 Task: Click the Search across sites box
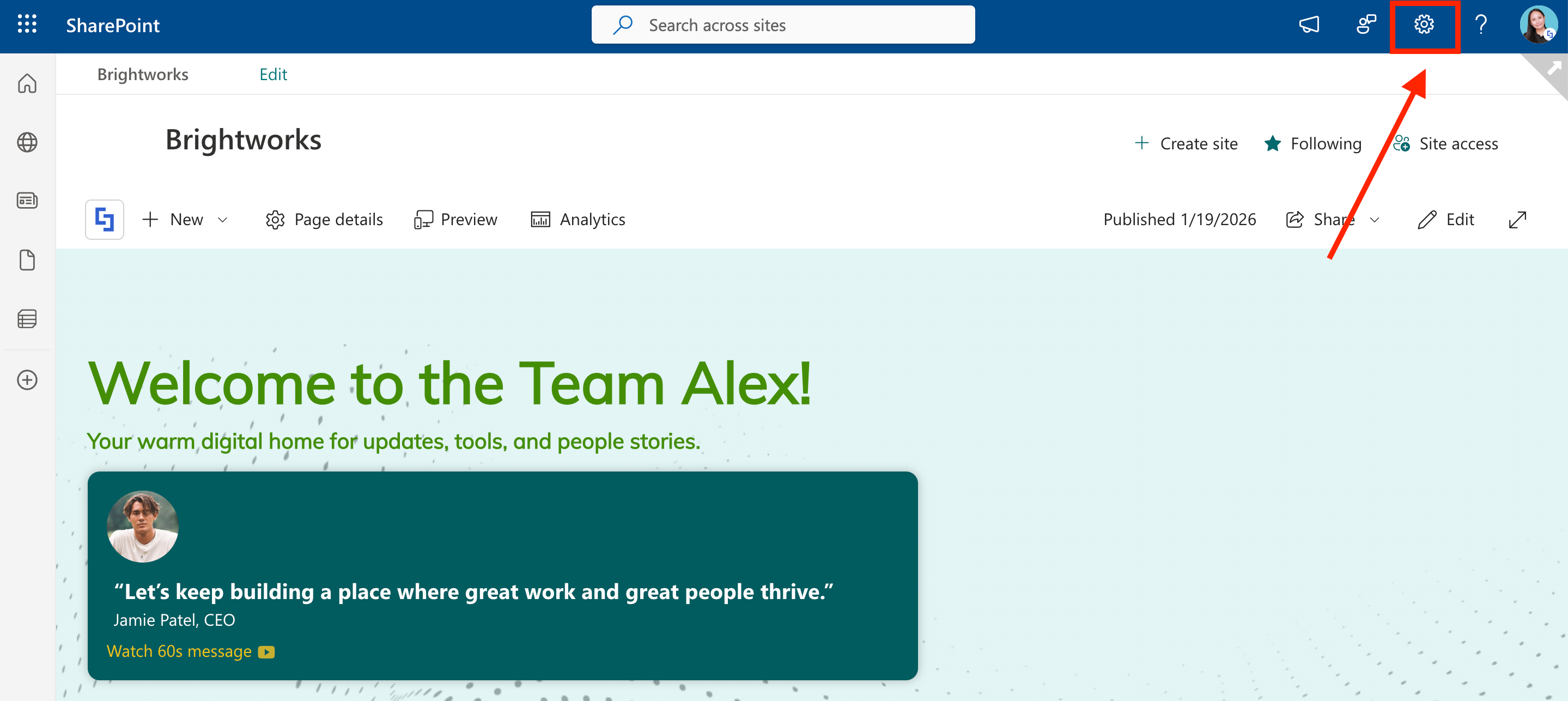(x=783, y=25)
